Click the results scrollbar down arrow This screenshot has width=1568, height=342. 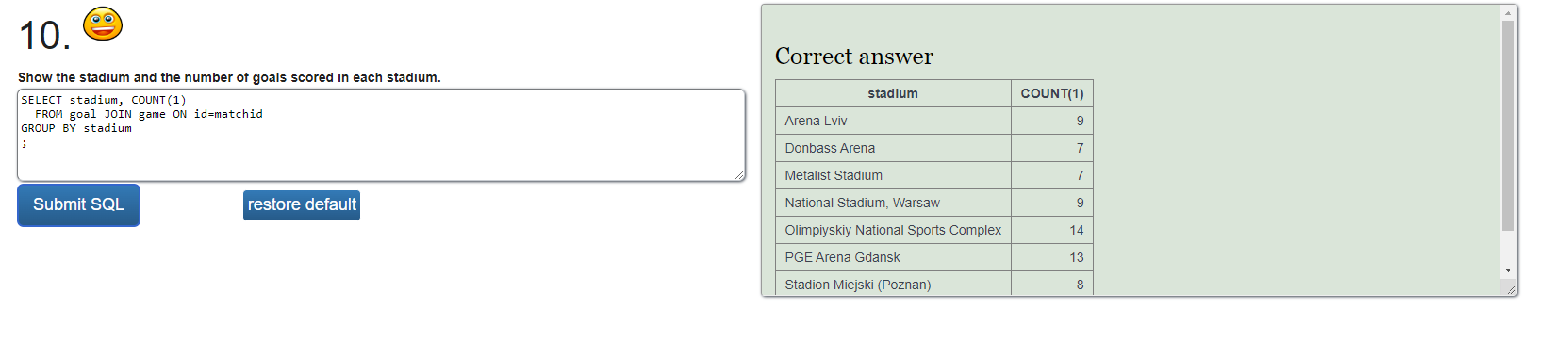pyautogui.click(x=1508, y=270)
